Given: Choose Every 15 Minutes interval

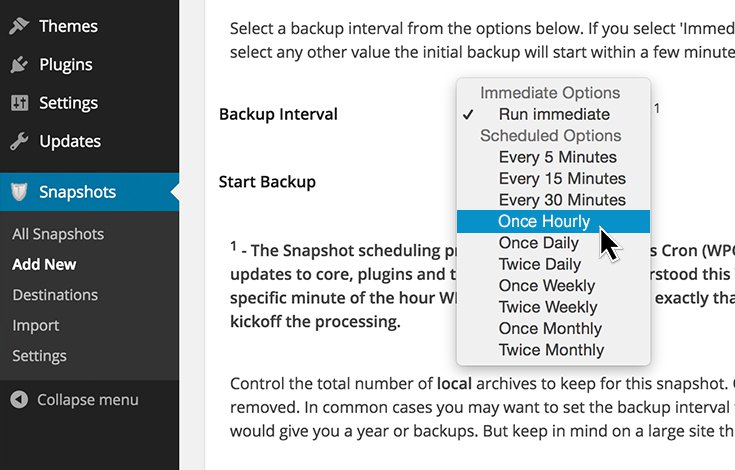Looking at the screenshot, I should [x=562, y=179].
